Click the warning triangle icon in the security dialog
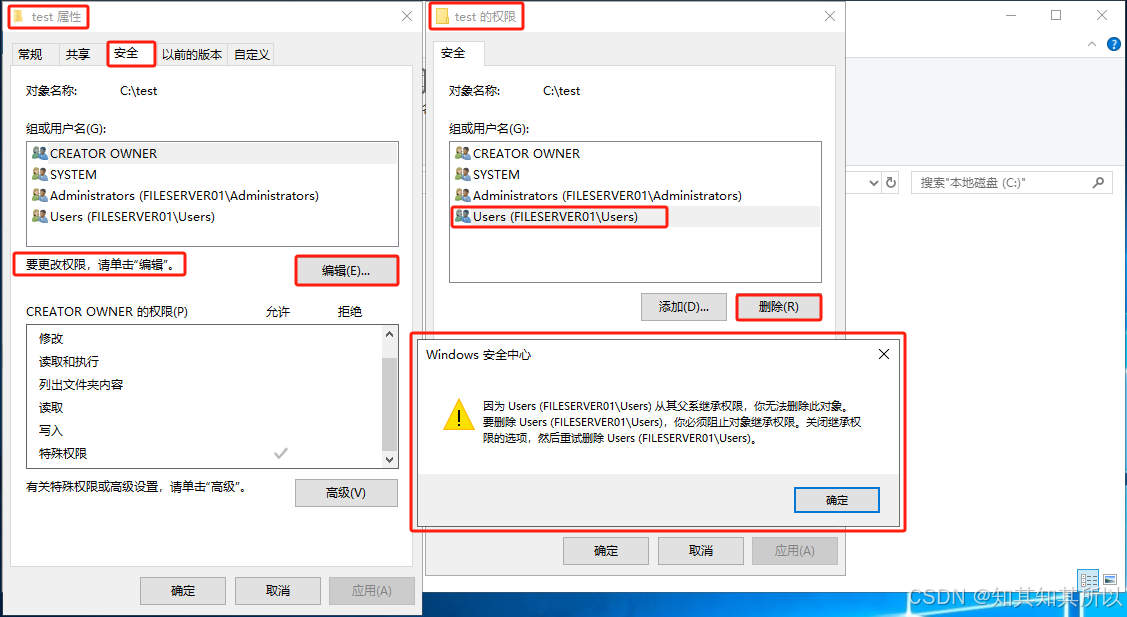 point(459,415)
